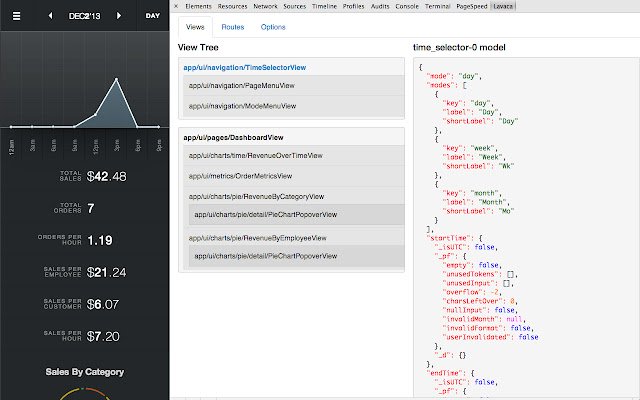
Task: Open the Routes tab
Action: (x=233, y=27)
